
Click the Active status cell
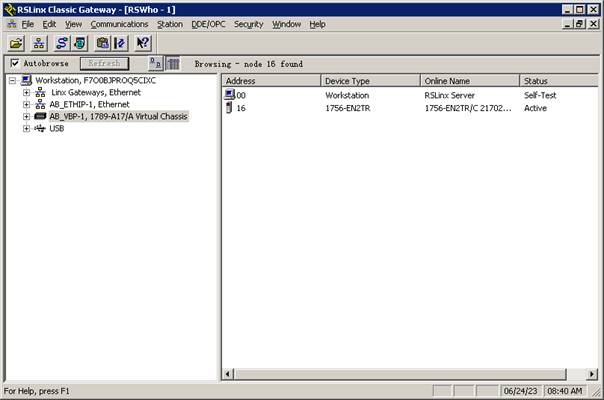535,108
